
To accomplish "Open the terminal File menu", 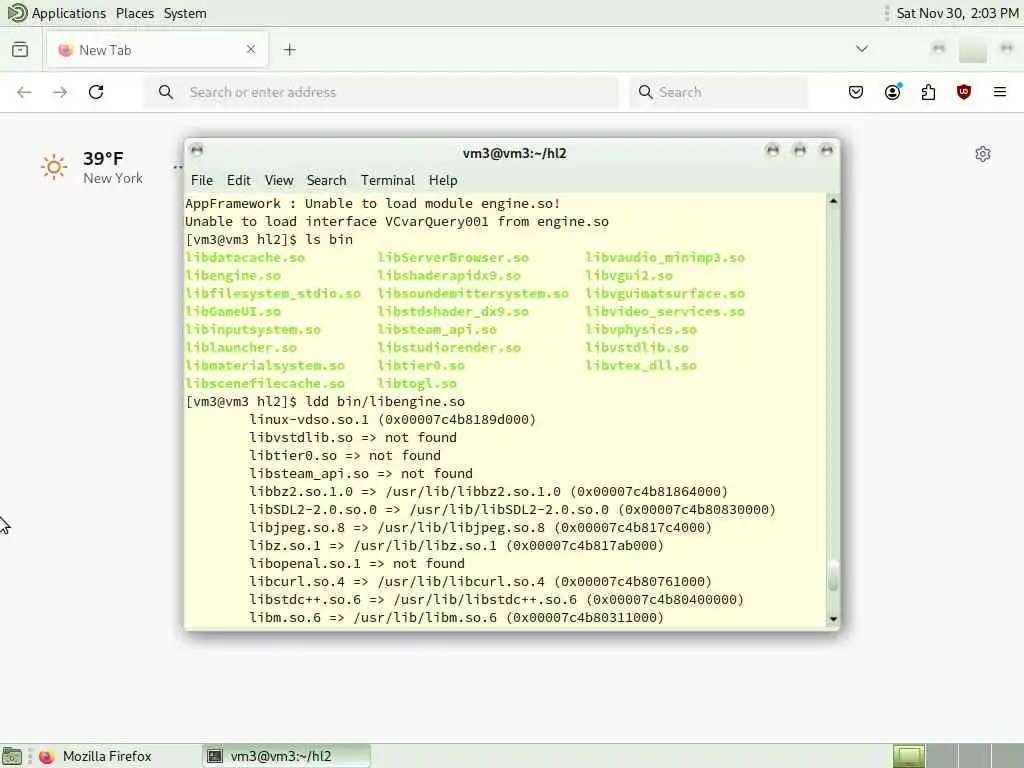I will click(202, 180).
